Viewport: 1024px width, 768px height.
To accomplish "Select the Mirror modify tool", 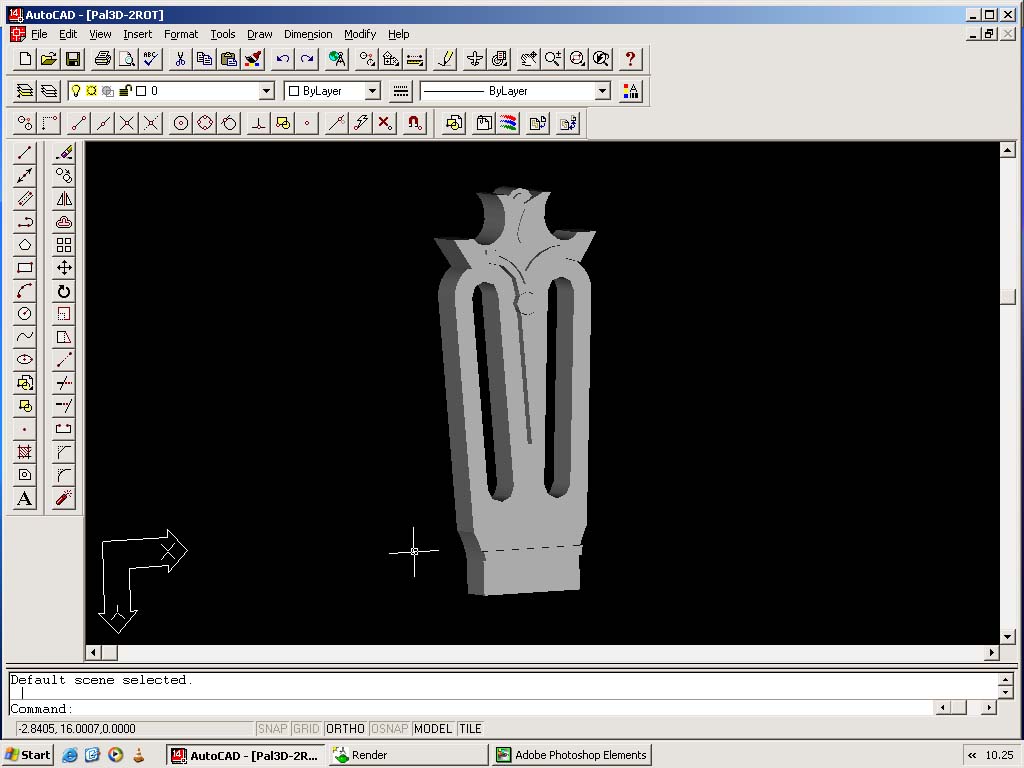I will pos(64,199).
